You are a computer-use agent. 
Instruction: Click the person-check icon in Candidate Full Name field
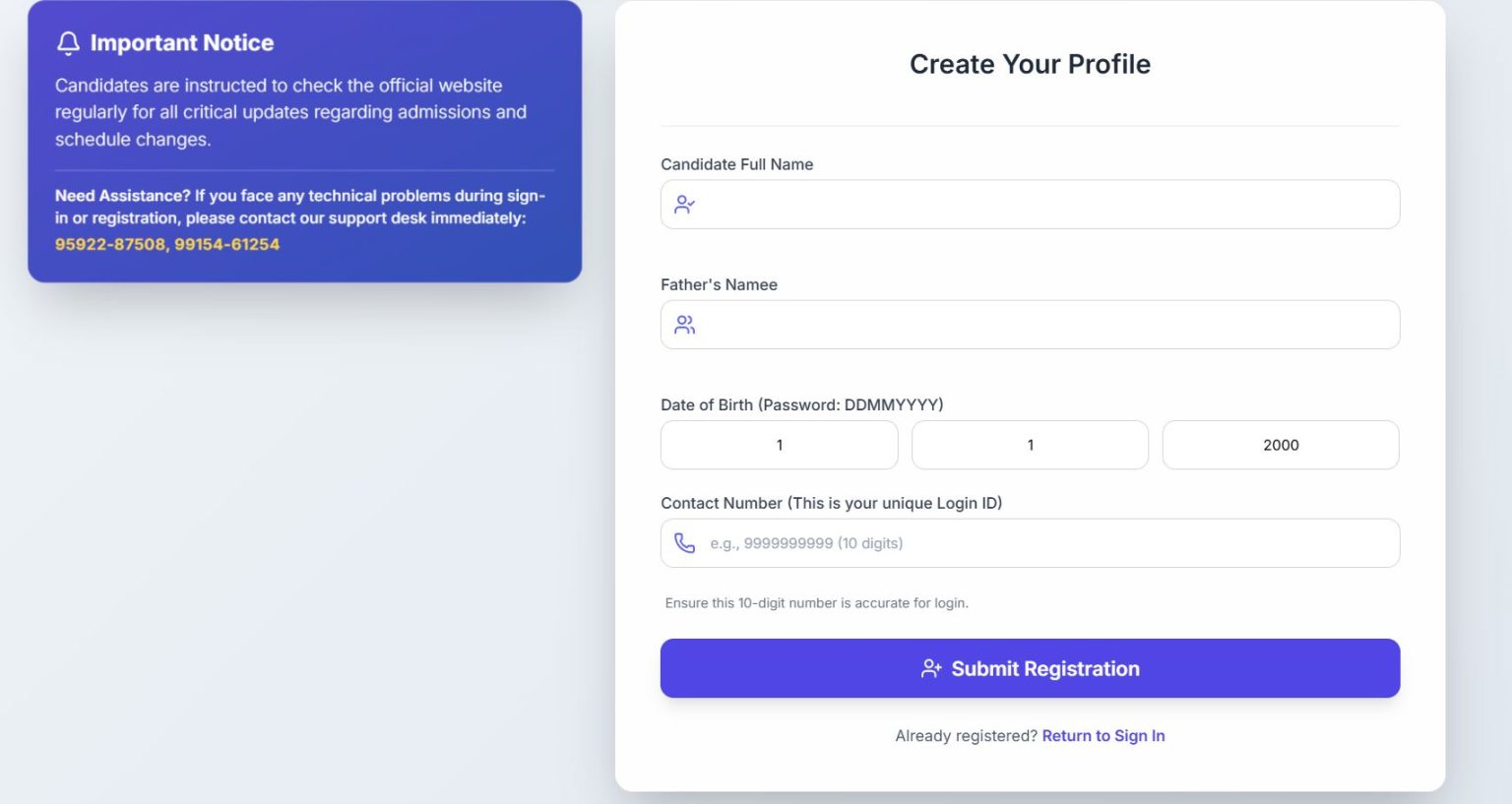click(684, 204)
